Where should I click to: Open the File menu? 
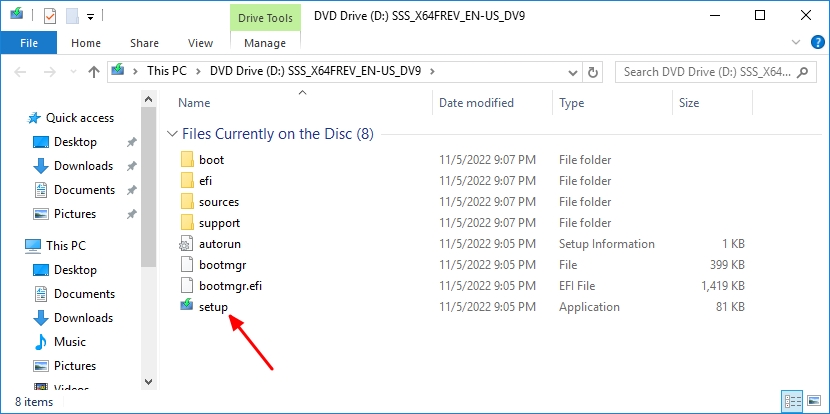29,43
